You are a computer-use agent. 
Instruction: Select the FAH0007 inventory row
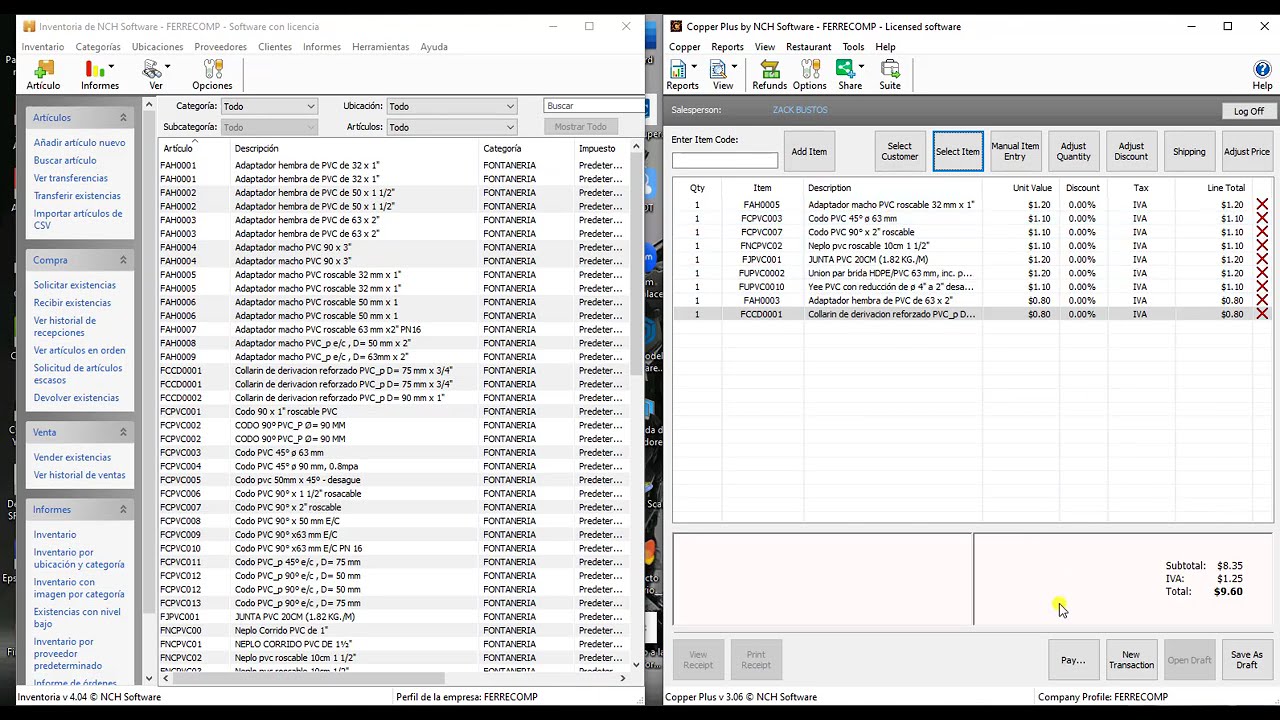[394, 329]
